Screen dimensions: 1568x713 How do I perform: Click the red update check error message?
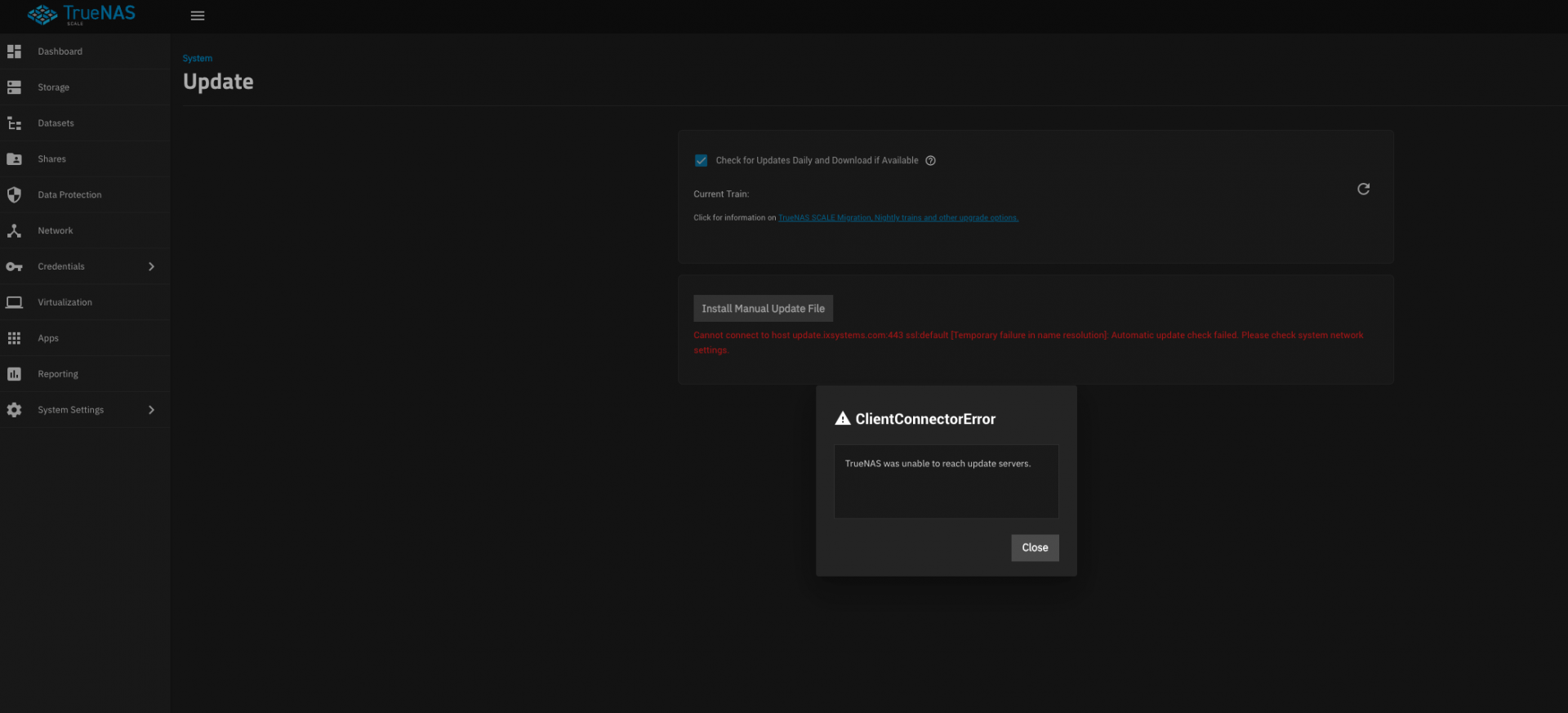point(1028,342)
